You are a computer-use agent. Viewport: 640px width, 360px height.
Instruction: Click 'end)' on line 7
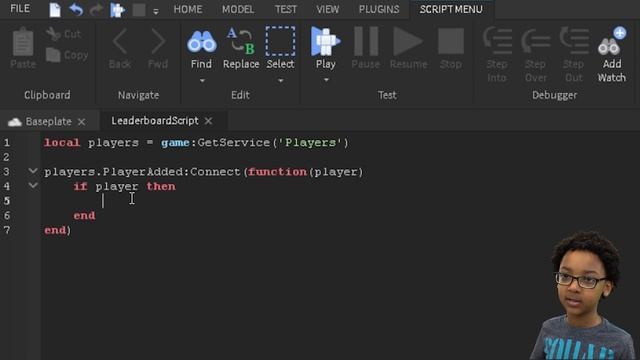pos(58,230)
